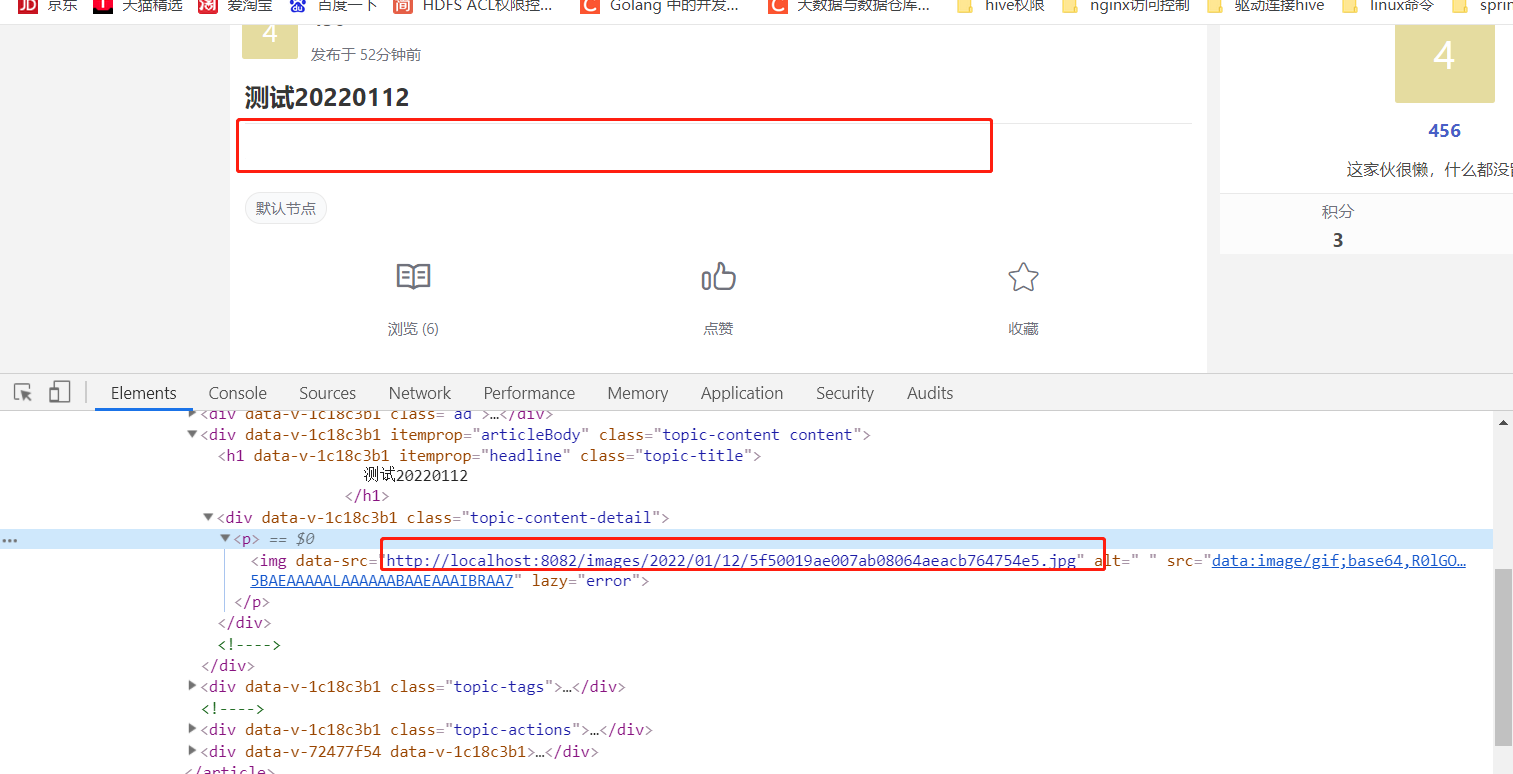This screenshot has height=774, width=1513.
Task: Open the Memory tab
Action: pyautogui.click(x=638, y=393)
